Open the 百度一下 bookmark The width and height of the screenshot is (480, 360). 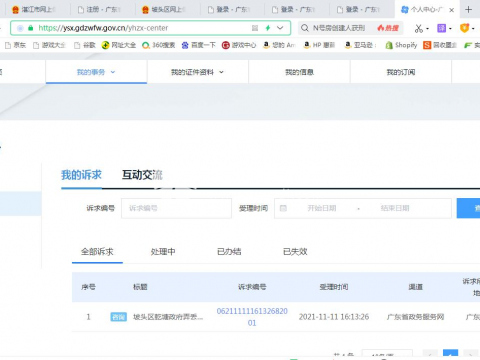199,45
